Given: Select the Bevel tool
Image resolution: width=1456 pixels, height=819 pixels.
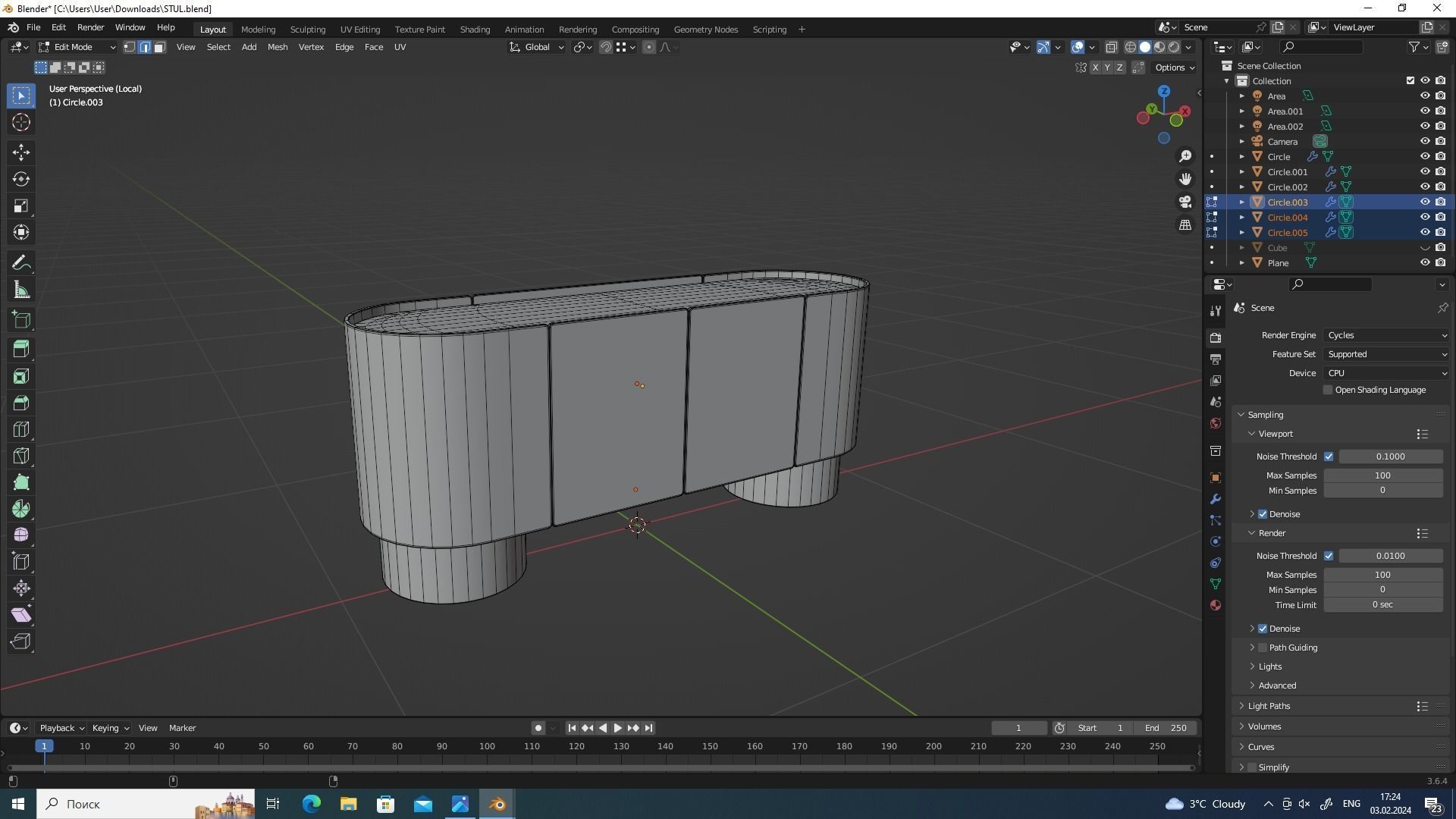Looking at the screenshot, I should [x=21, y=403].
